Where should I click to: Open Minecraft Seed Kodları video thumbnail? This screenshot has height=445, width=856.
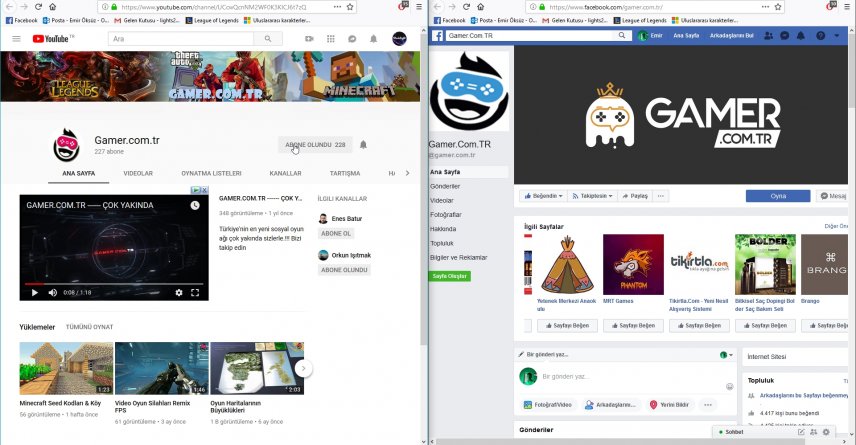tap(66, 369)
